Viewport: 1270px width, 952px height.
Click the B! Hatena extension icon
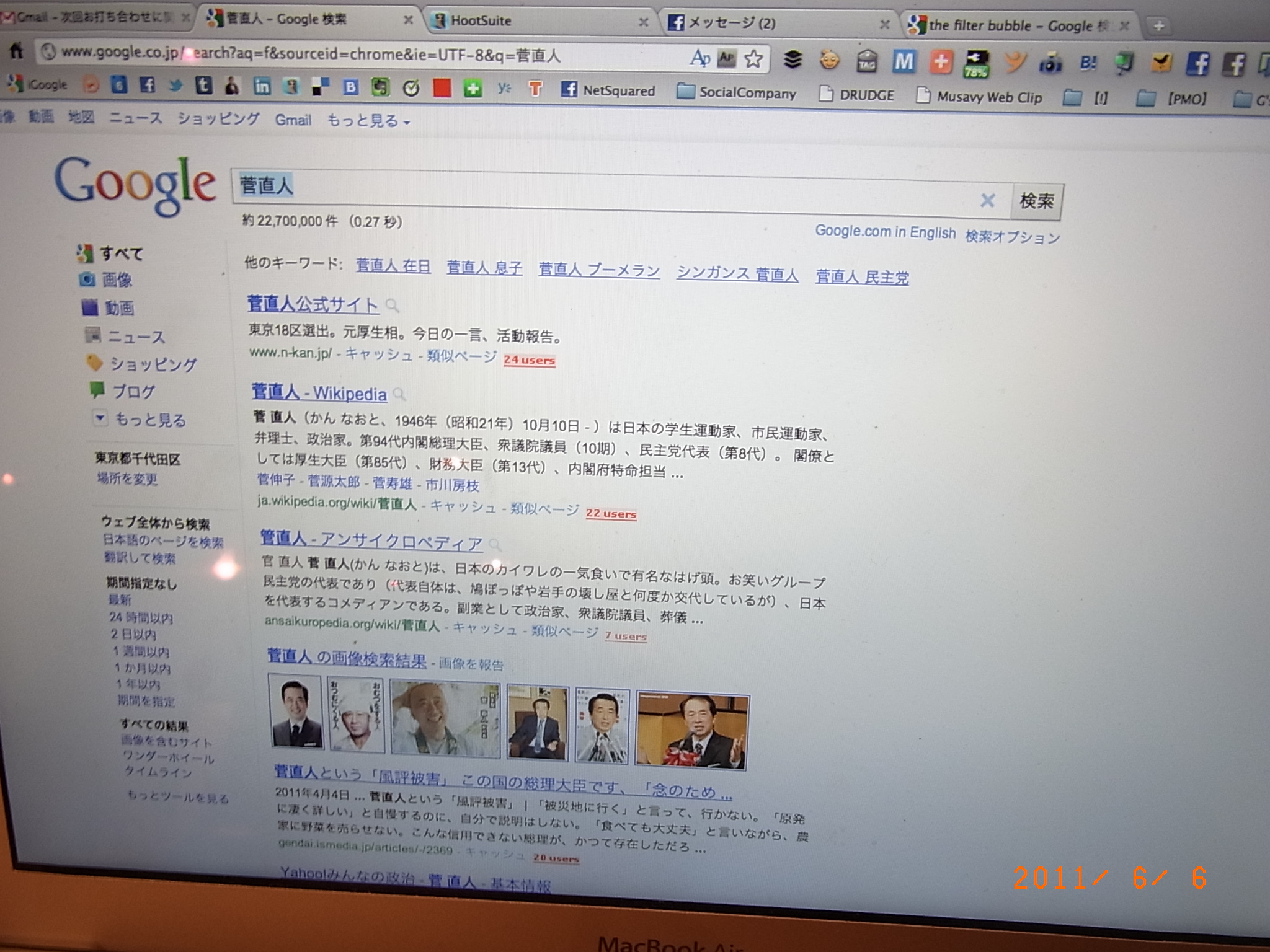click(x=1088, y=64)
